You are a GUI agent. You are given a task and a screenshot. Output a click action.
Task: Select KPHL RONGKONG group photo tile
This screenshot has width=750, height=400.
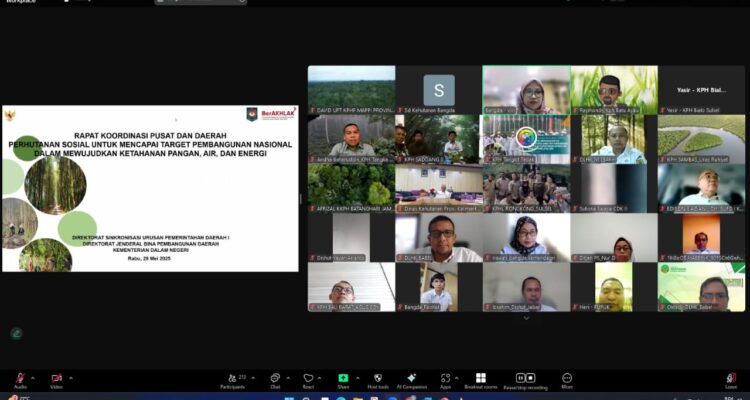(x=526, y=189)
